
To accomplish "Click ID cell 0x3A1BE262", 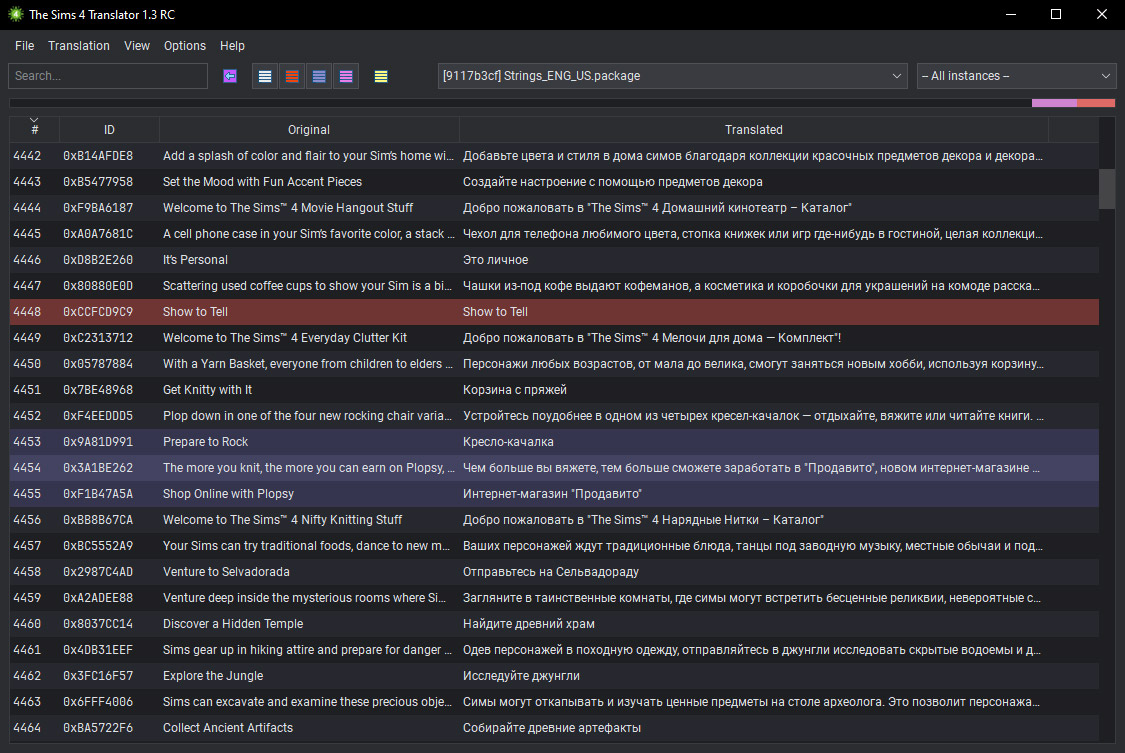I will [x=98, y=468].
